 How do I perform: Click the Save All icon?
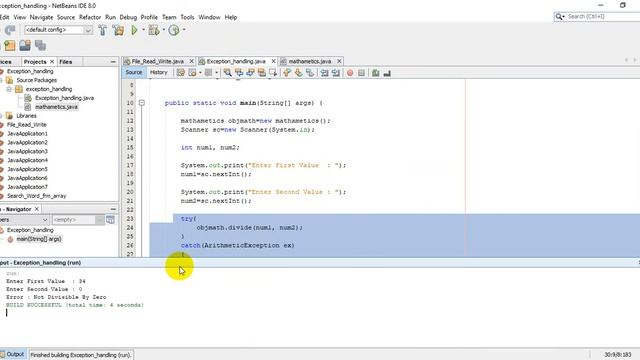point(40,46)
